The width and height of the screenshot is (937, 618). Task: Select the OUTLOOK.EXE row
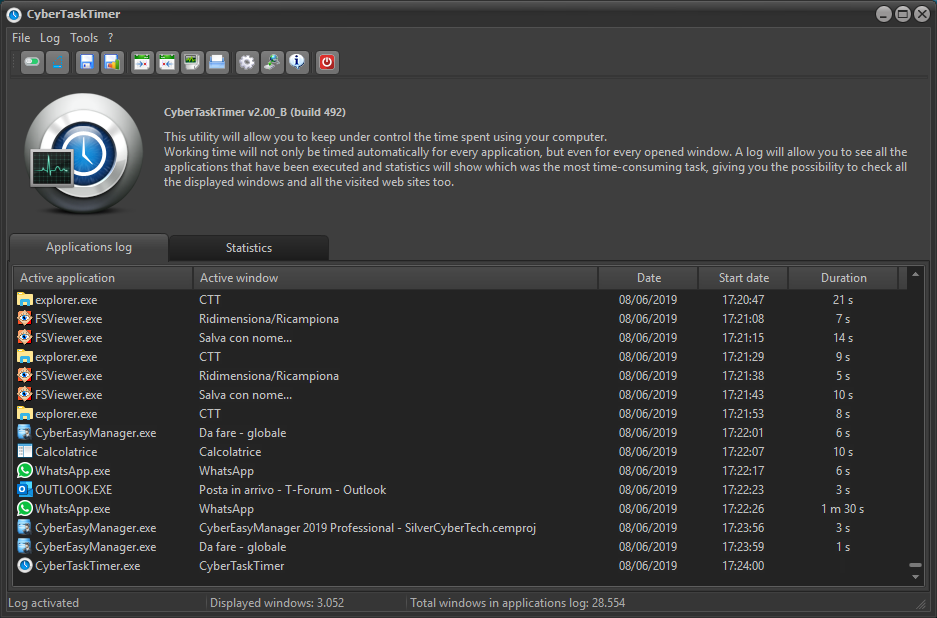click(x=460, y=490)
